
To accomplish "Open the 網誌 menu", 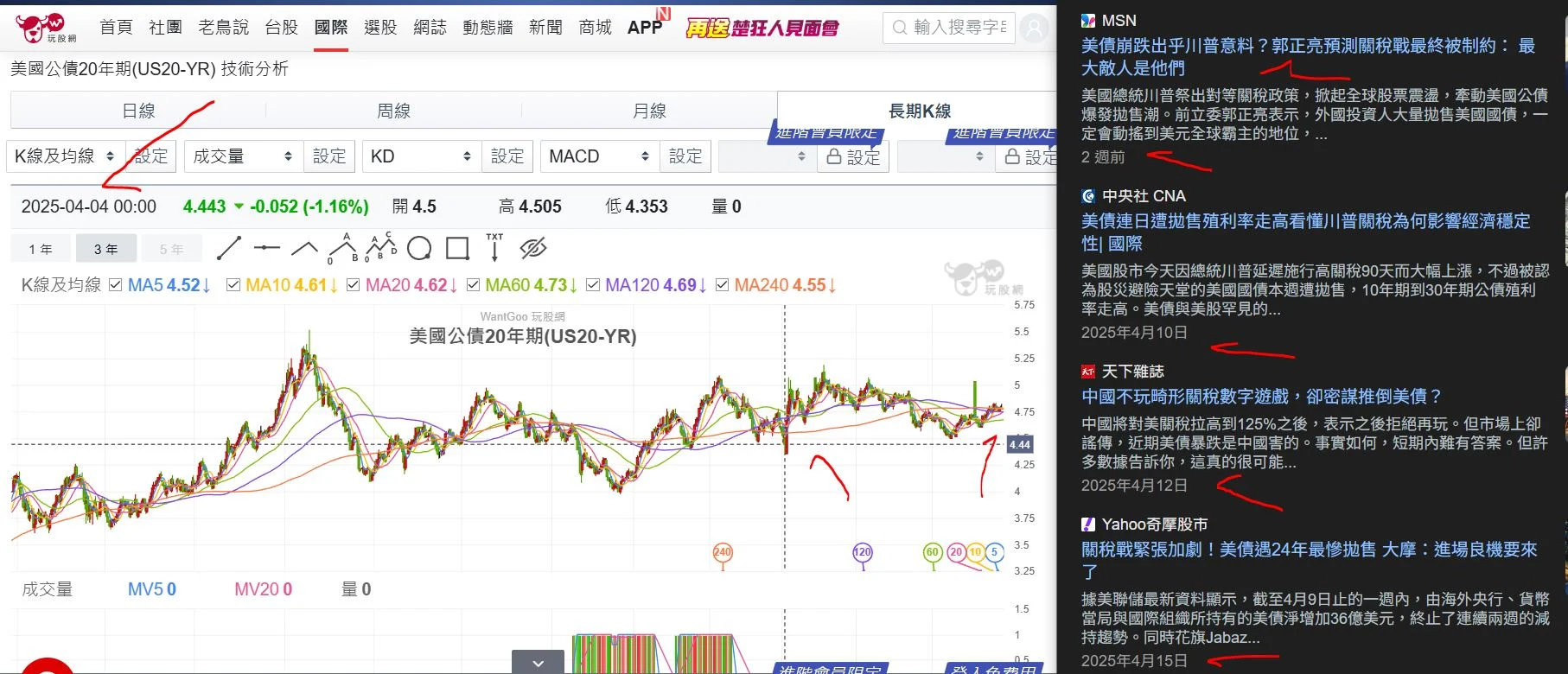I will pyautogui.click(x=430, y=28).
